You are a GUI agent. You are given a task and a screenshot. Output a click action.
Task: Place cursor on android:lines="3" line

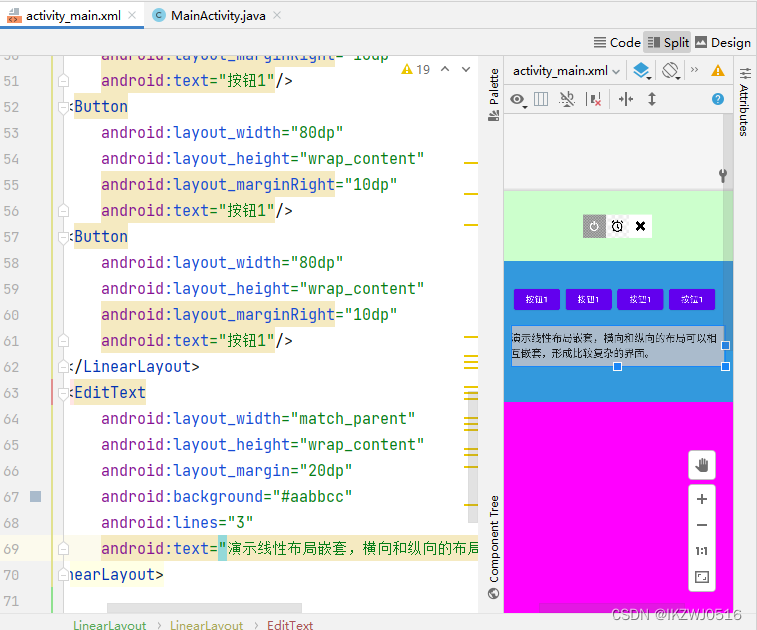coord(177,522)
